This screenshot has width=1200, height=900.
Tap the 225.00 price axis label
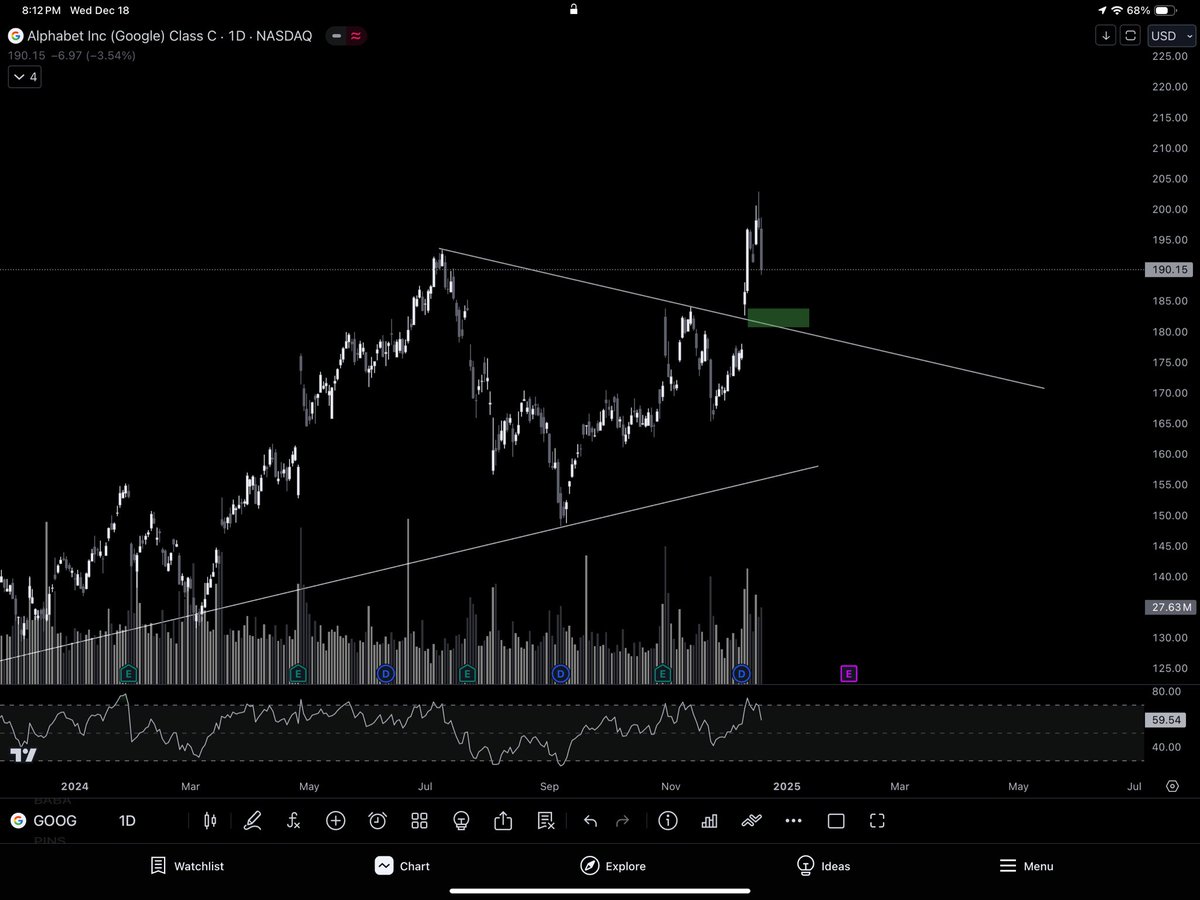pos(1169,56)
